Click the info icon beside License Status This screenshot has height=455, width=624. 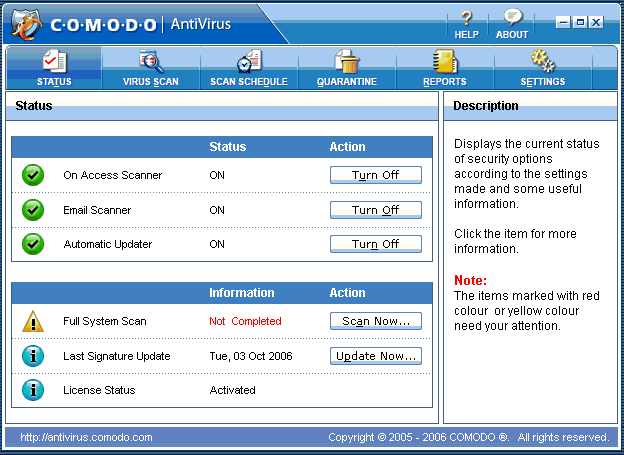(x=33, y=390)
